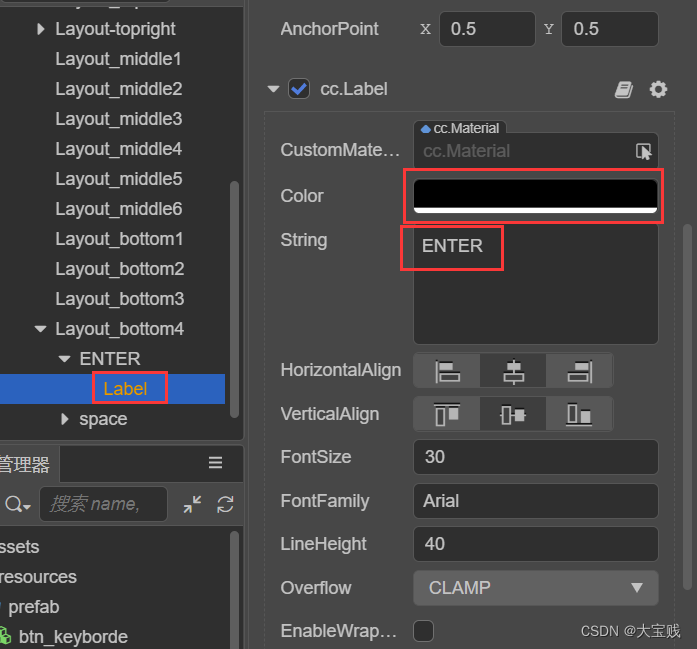Disable the cc.Label component checkbox

(299, 89)
